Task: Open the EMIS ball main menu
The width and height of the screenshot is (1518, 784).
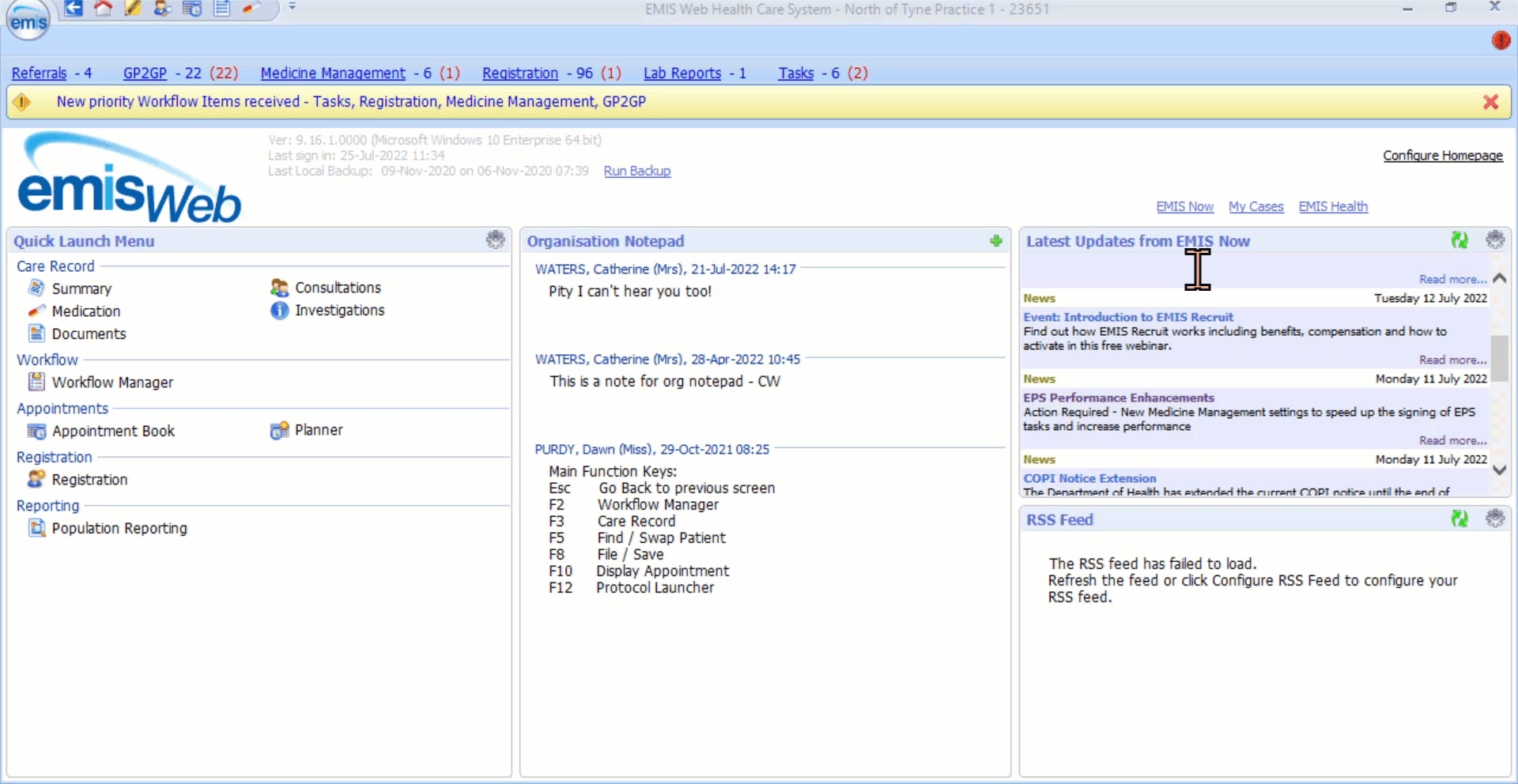Action: tap(28, 20)
